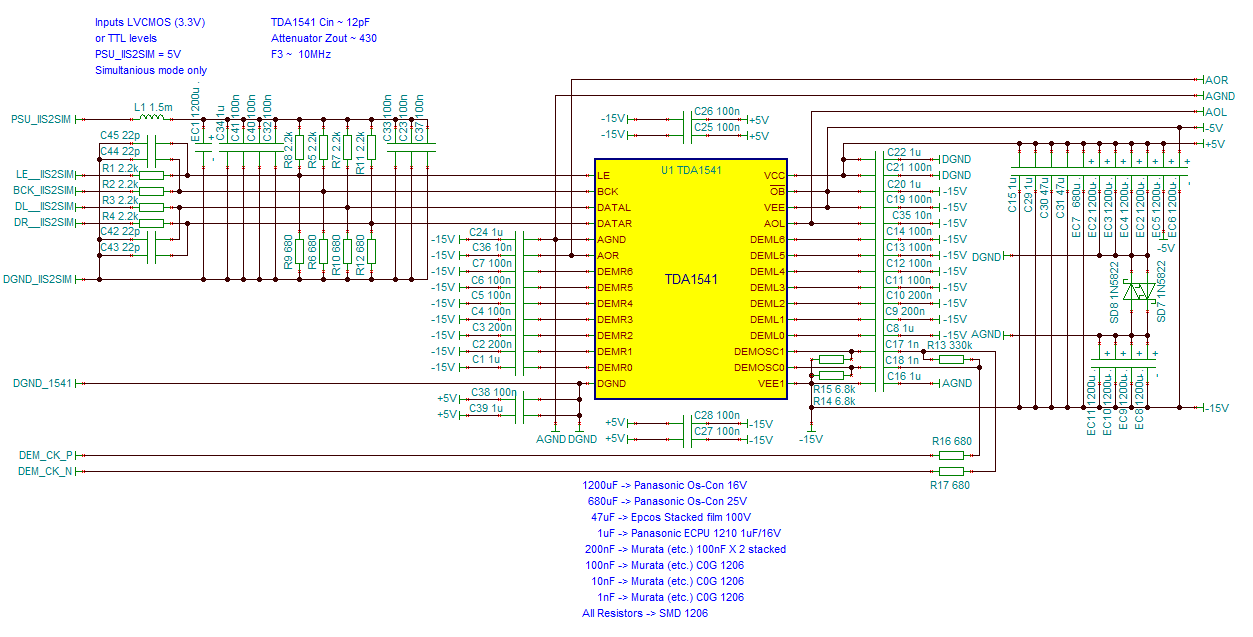The height and width of the screenshot is (637, 1253).
Task: Click the AOL output port label
Action: 1215,111
